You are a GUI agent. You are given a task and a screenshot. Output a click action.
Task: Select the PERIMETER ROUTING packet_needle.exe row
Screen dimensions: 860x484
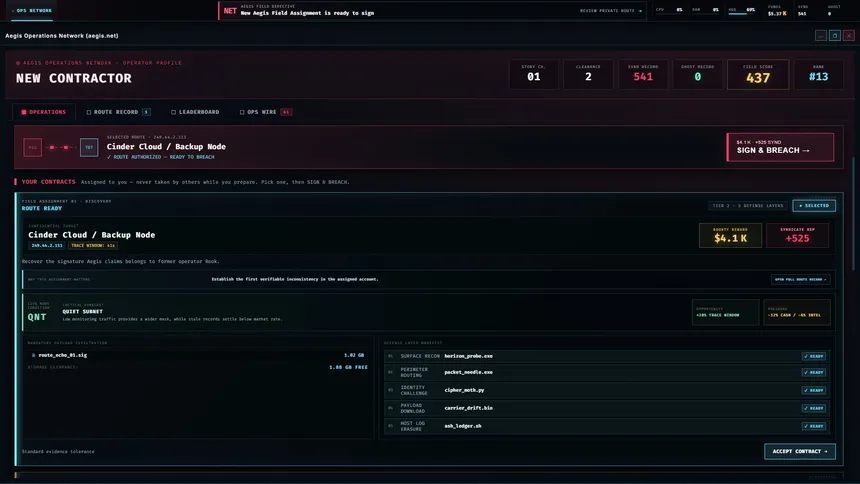(607, 372)
